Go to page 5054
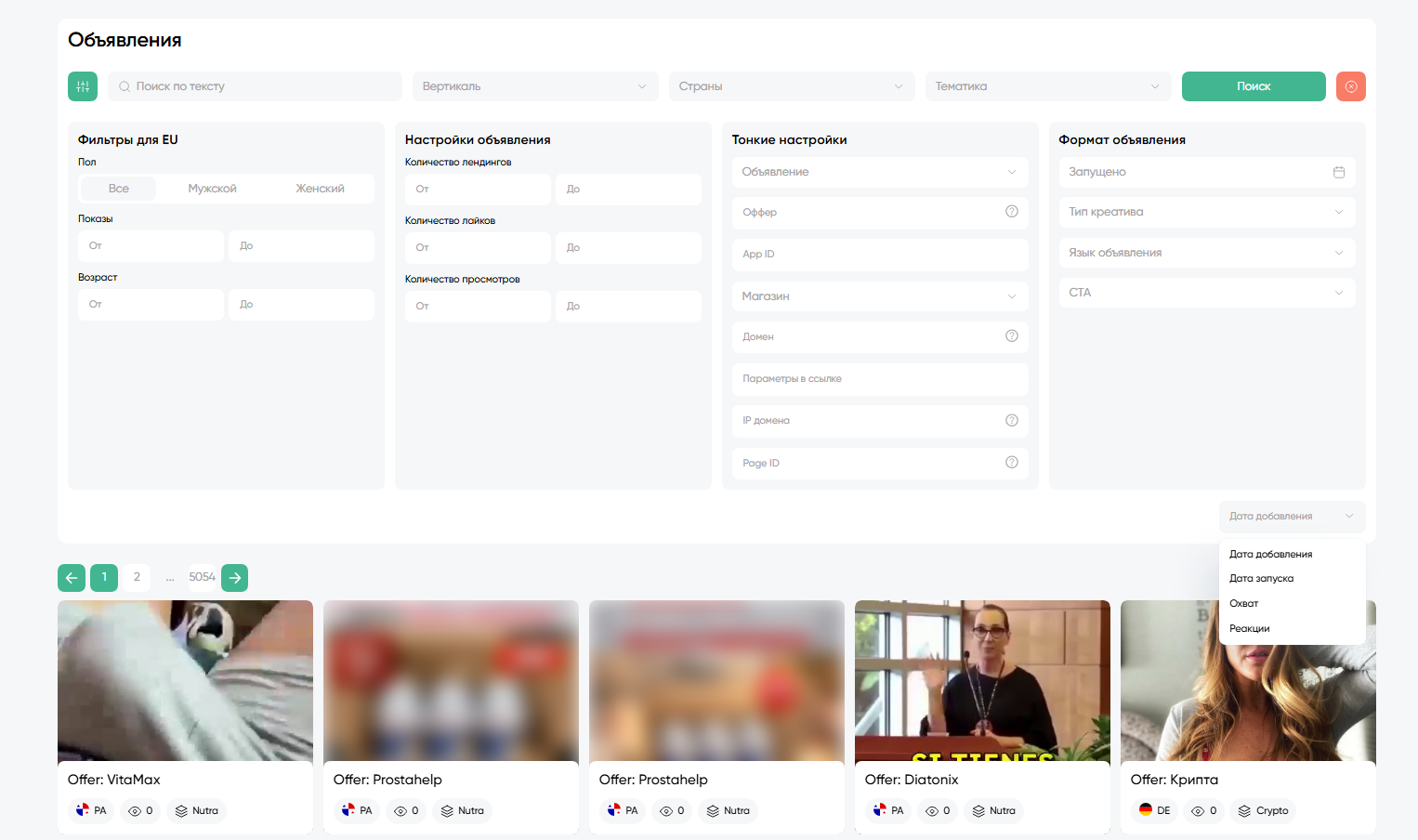The width and height of the screenshot is (1418, 840). (x=202, y=577)
